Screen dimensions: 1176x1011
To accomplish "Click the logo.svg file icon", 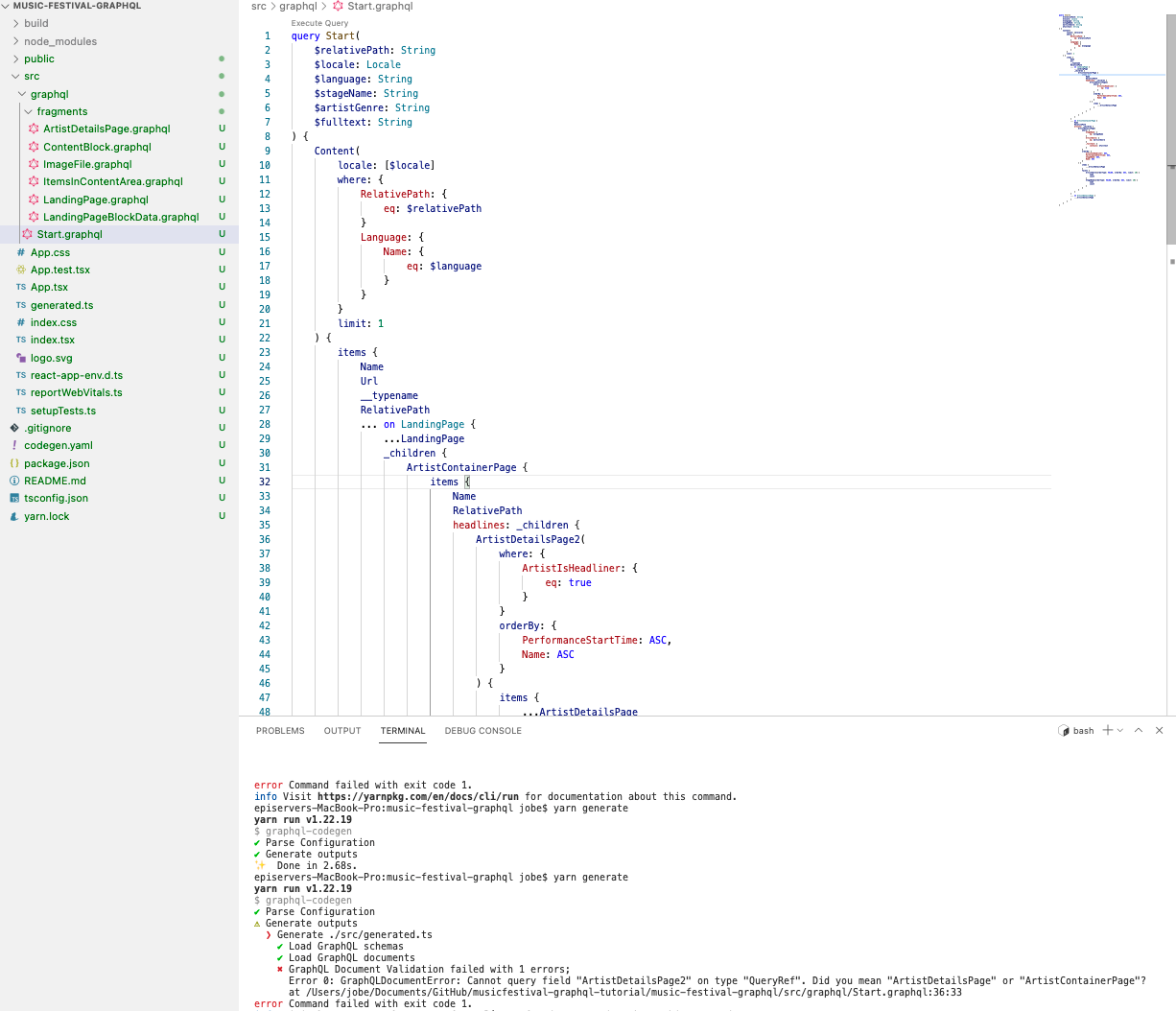I will pyautogui.click(x=21, y=358).
